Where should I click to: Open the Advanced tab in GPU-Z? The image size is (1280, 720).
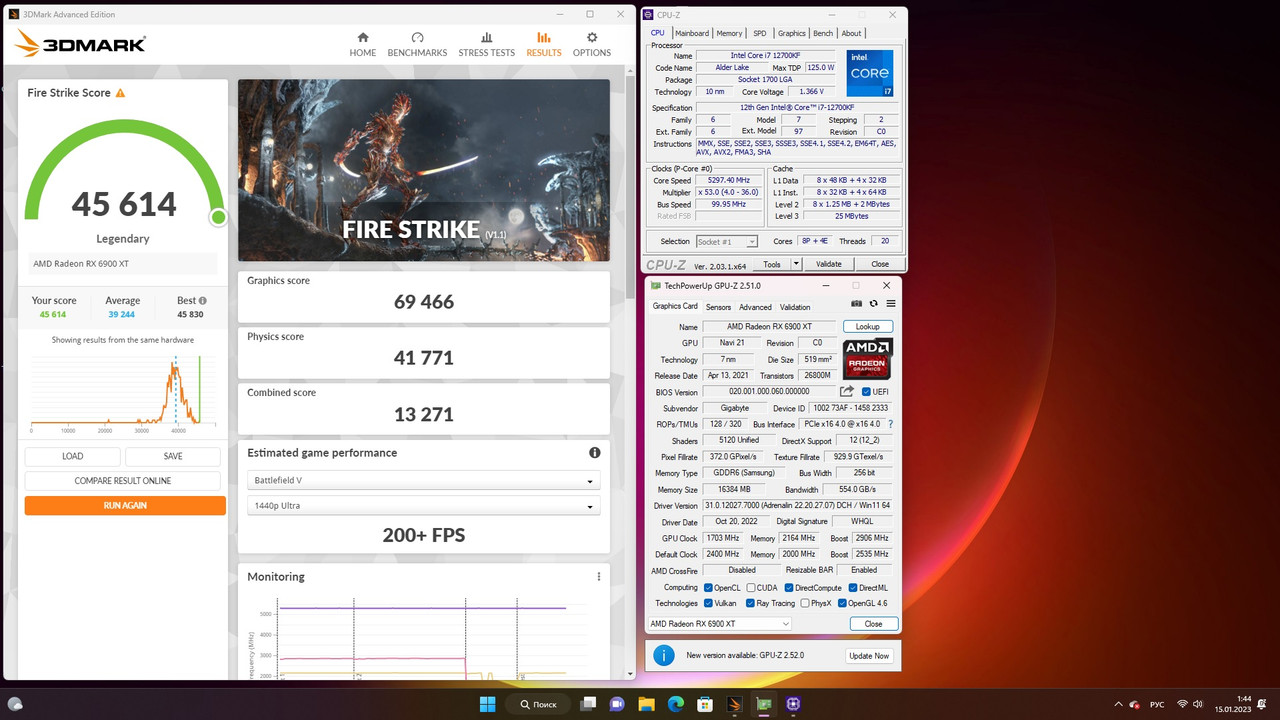(755, 307)
